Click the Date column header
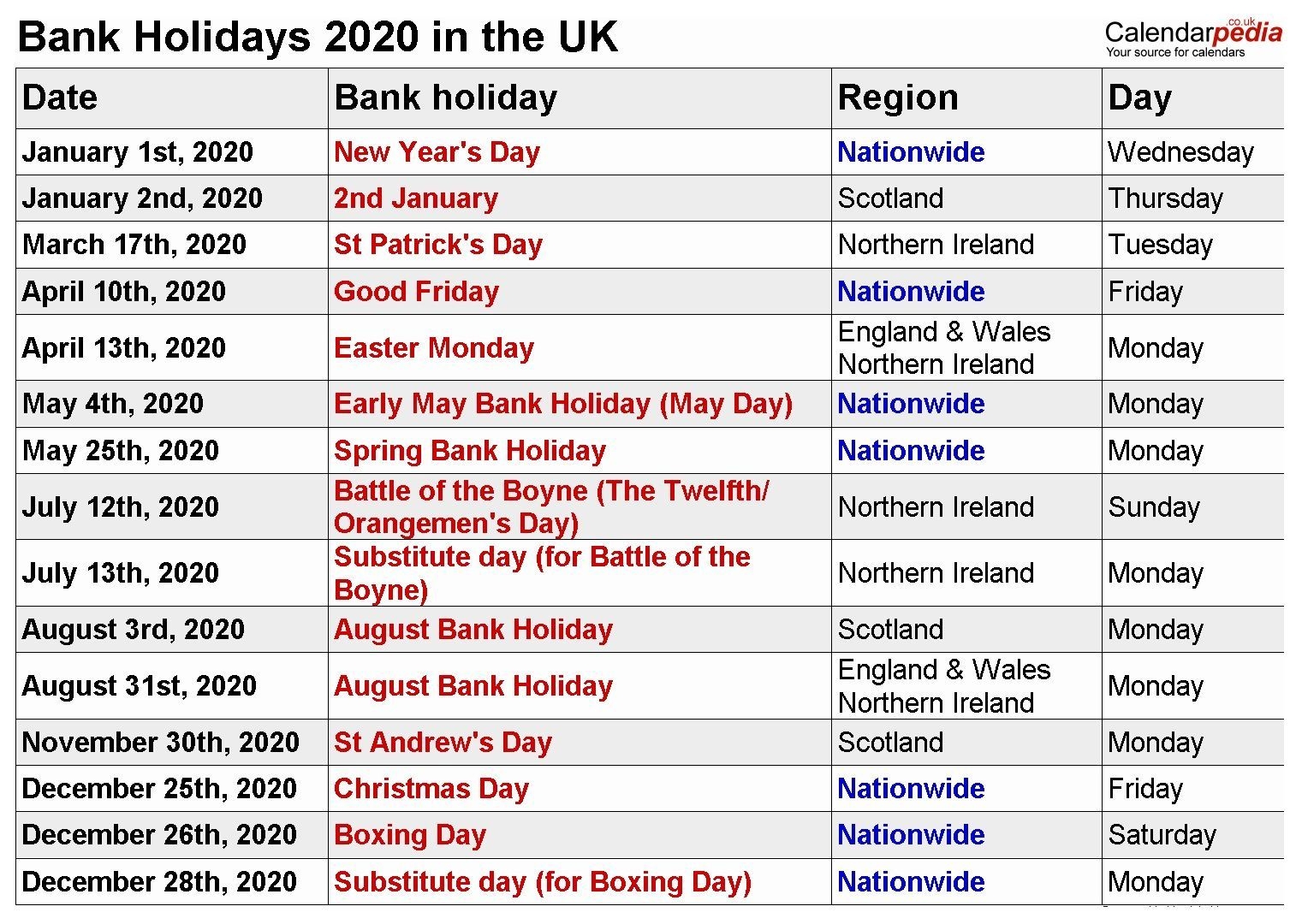 60,98
